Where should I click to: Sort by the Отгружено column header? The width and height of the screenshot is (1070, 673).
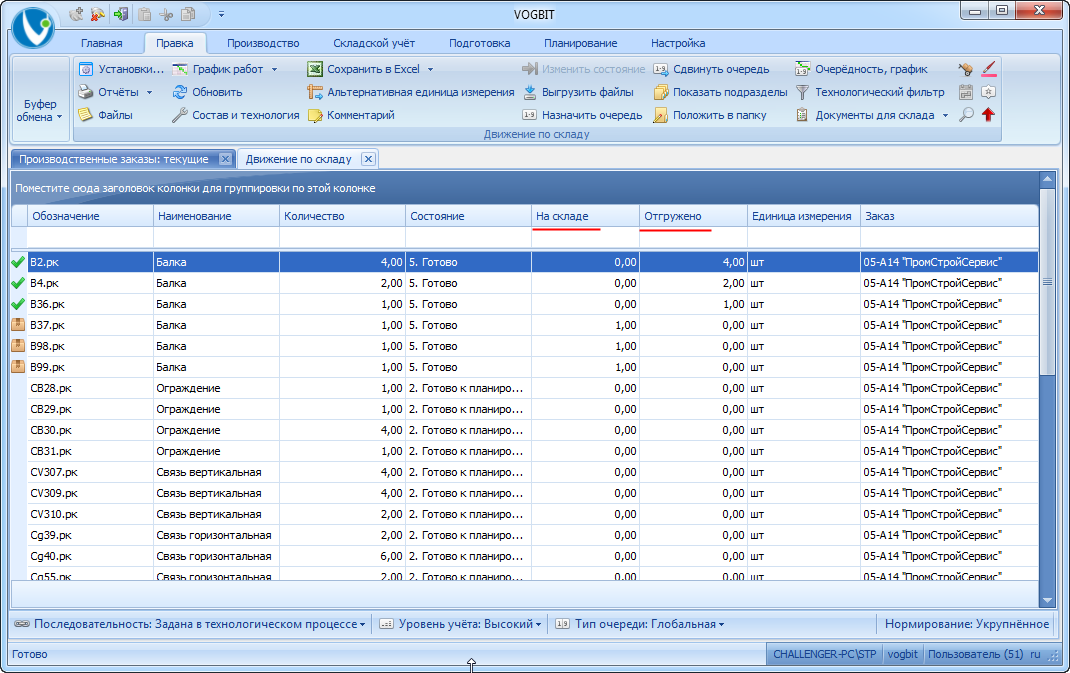click(693, 216)
